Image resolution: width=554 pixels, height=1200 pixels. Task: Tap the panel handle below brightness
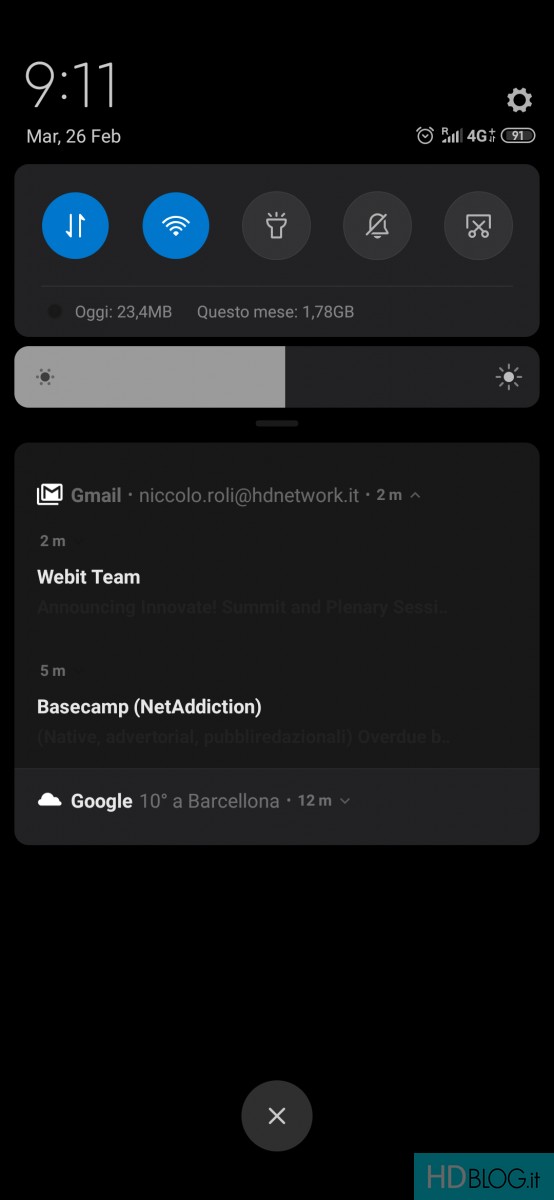(x=277, y=423)
